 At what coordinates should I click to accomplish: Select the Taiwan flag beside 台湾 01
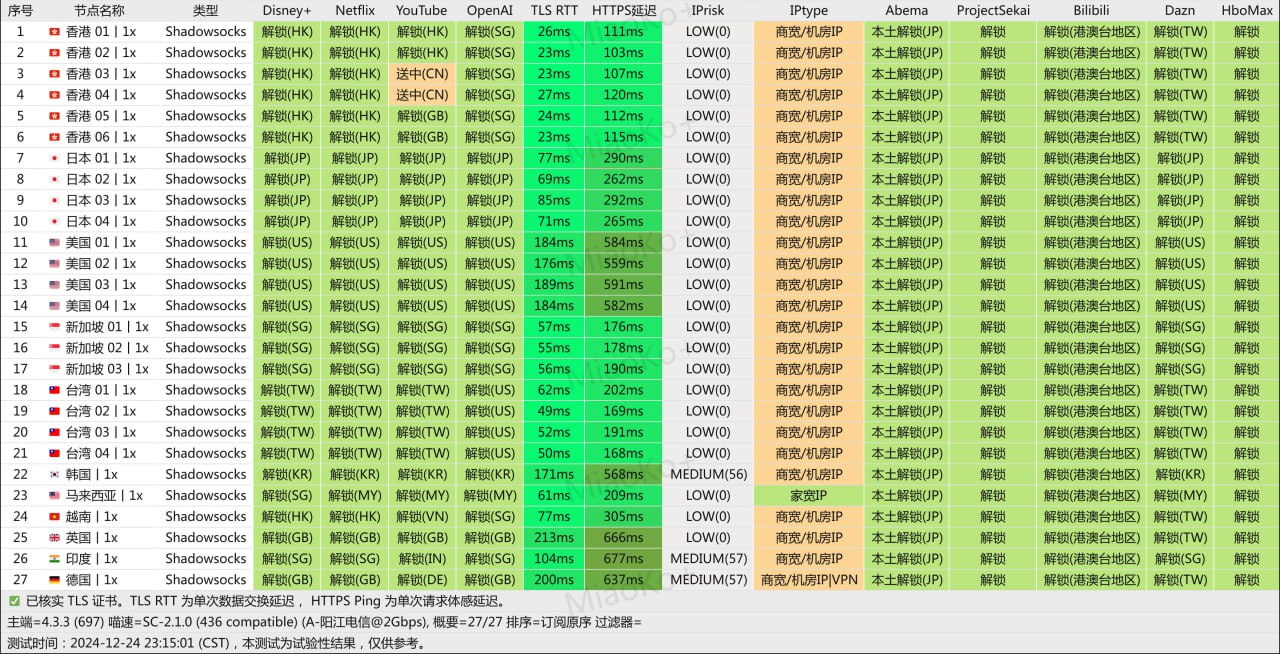click(x=54, y=390)
